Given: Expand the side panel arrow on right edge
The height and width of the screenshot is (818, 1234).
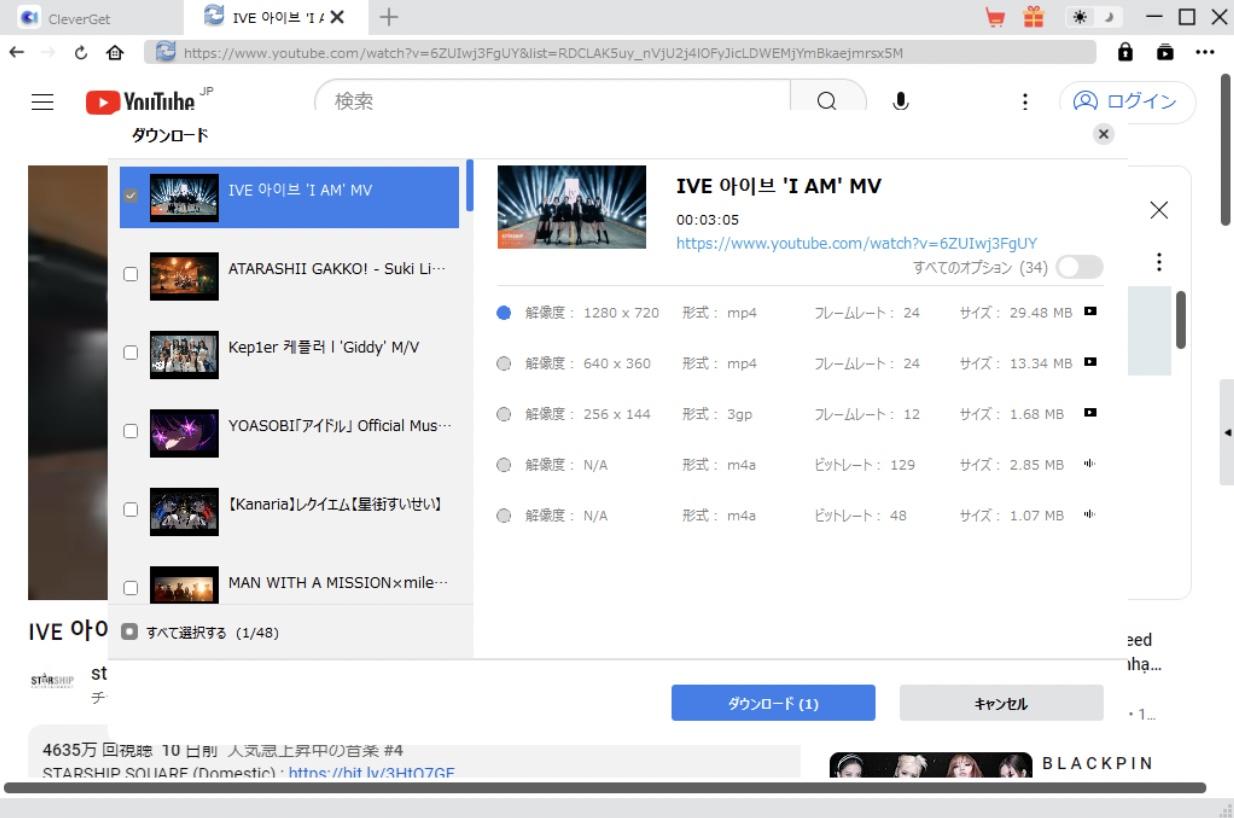Looking at the screenshot, I should 1227,432.
